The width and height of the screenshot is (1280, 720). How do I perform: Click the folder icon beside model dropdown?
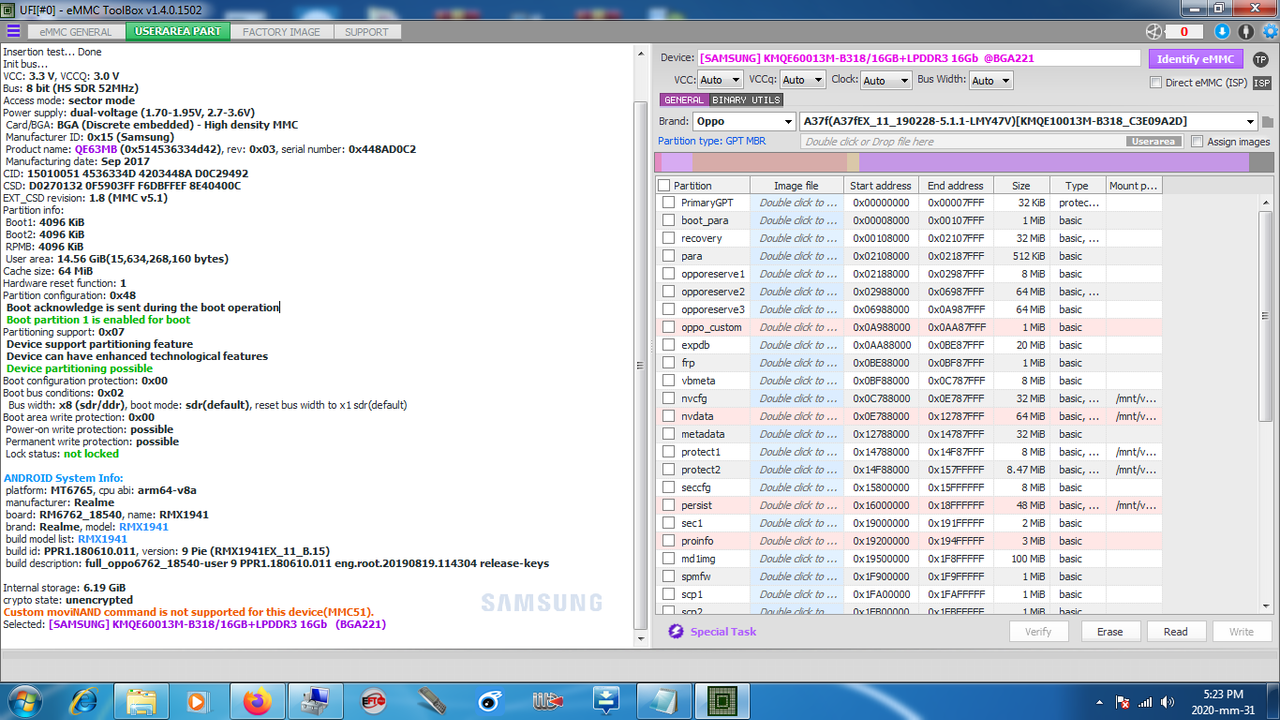pyautogui.click(x=1268, y=122)
